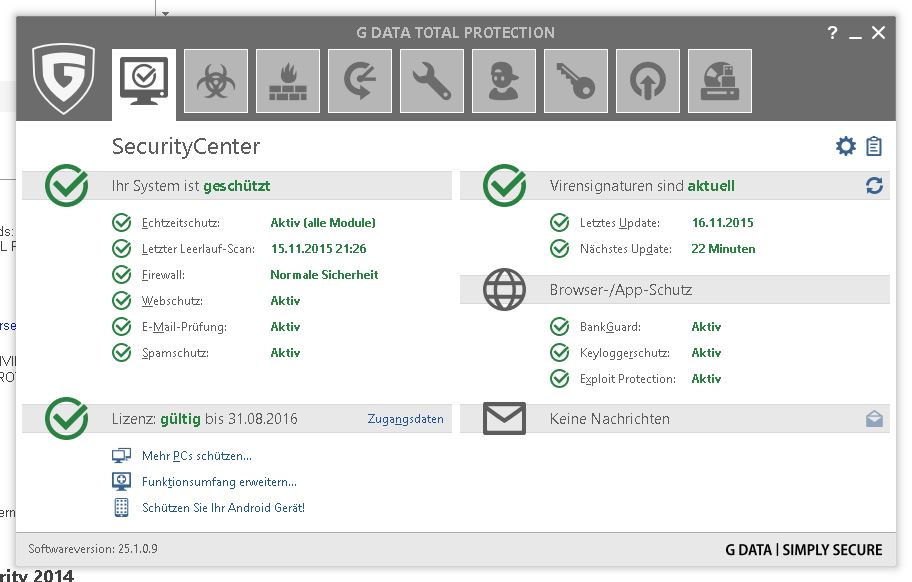This screenshot has width=912, height=582.
Task: Click the '16.11.2015' update date
Action: (722, 223)
